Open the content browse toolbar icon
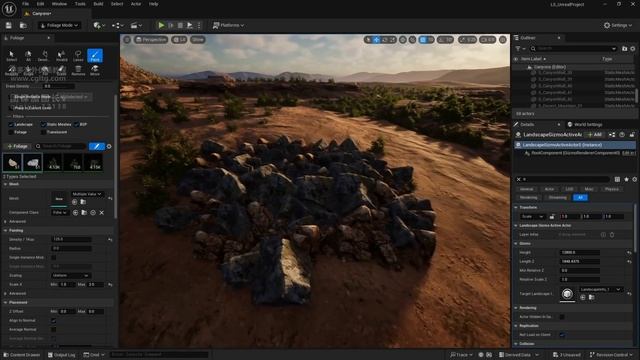640x360 pixels. (23, 25)
